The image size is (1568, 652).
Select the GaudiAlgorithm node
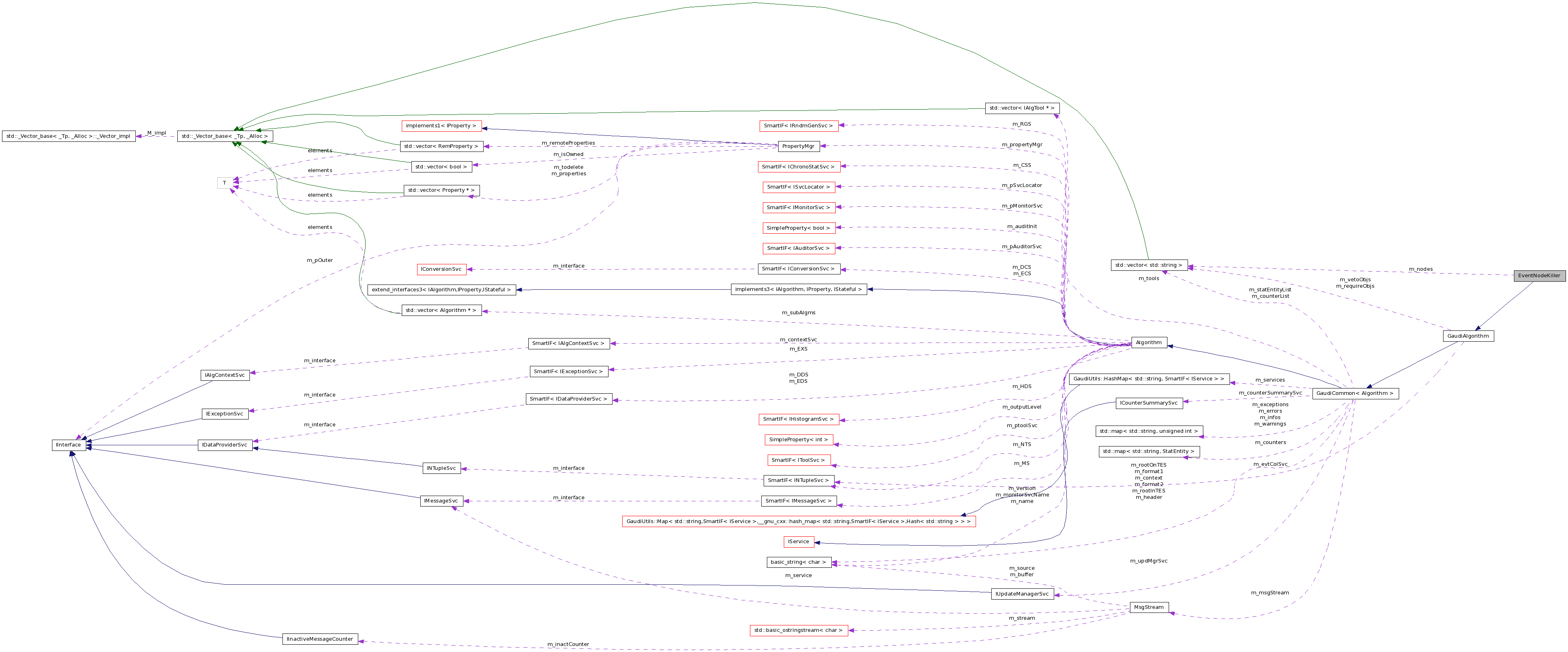pos(1469,335)
